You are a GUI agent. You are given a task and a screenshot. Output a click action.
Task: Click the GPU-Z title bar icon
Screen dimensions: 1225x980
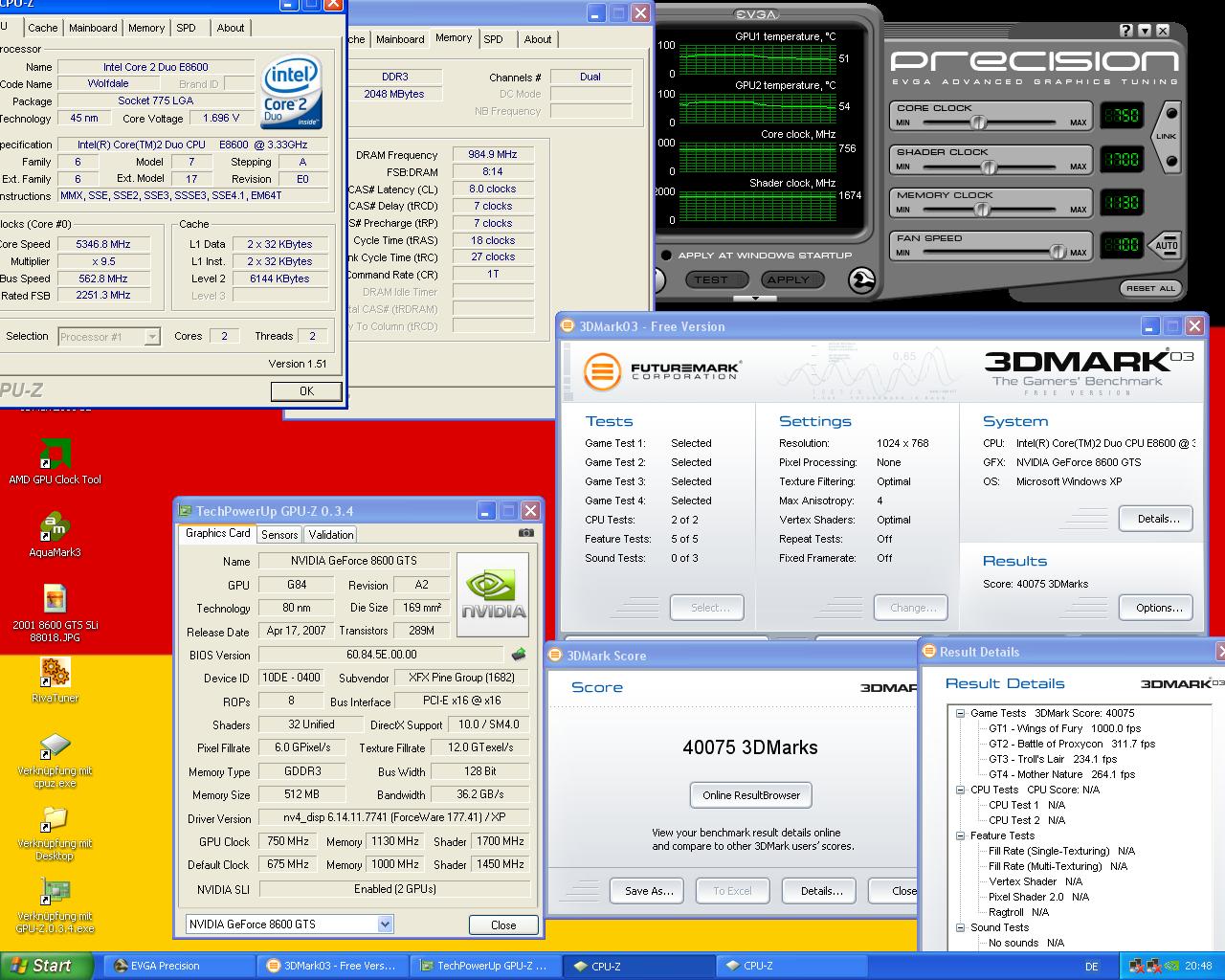[x=185, y=511]
